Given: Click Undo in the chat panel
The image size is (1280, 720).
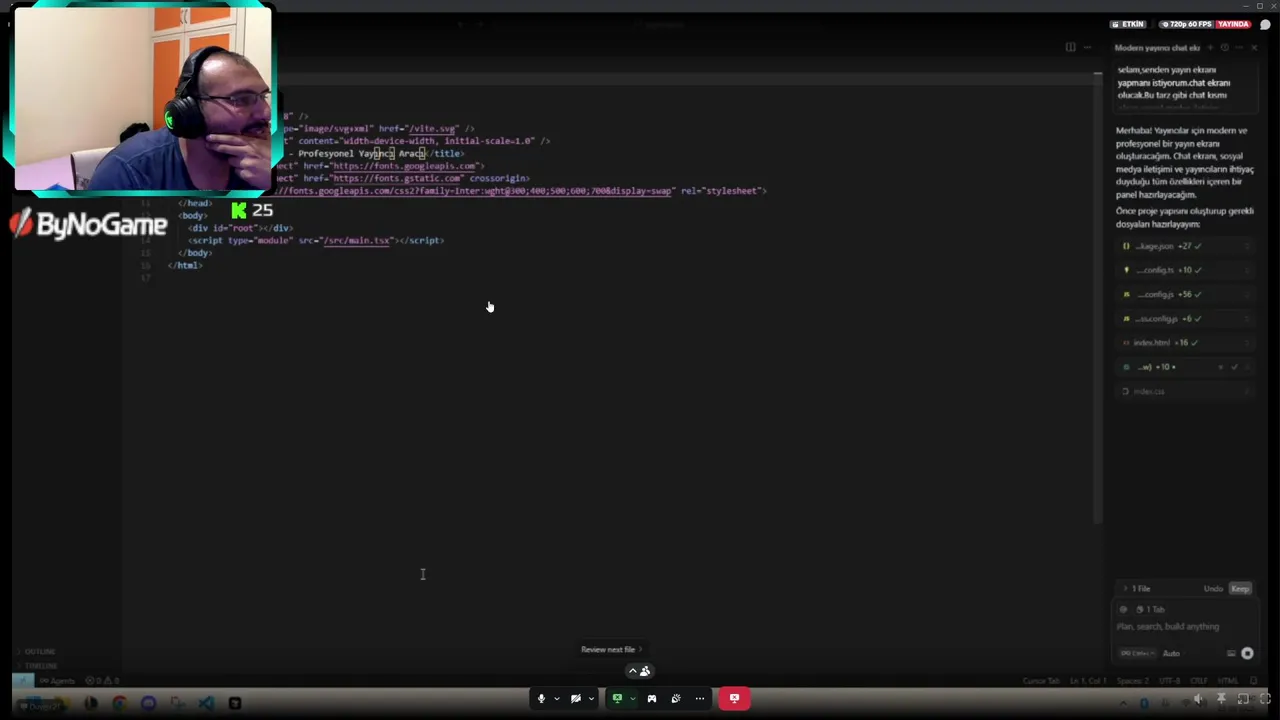Looking at the screenshot, I should [x=1213, y=588].
